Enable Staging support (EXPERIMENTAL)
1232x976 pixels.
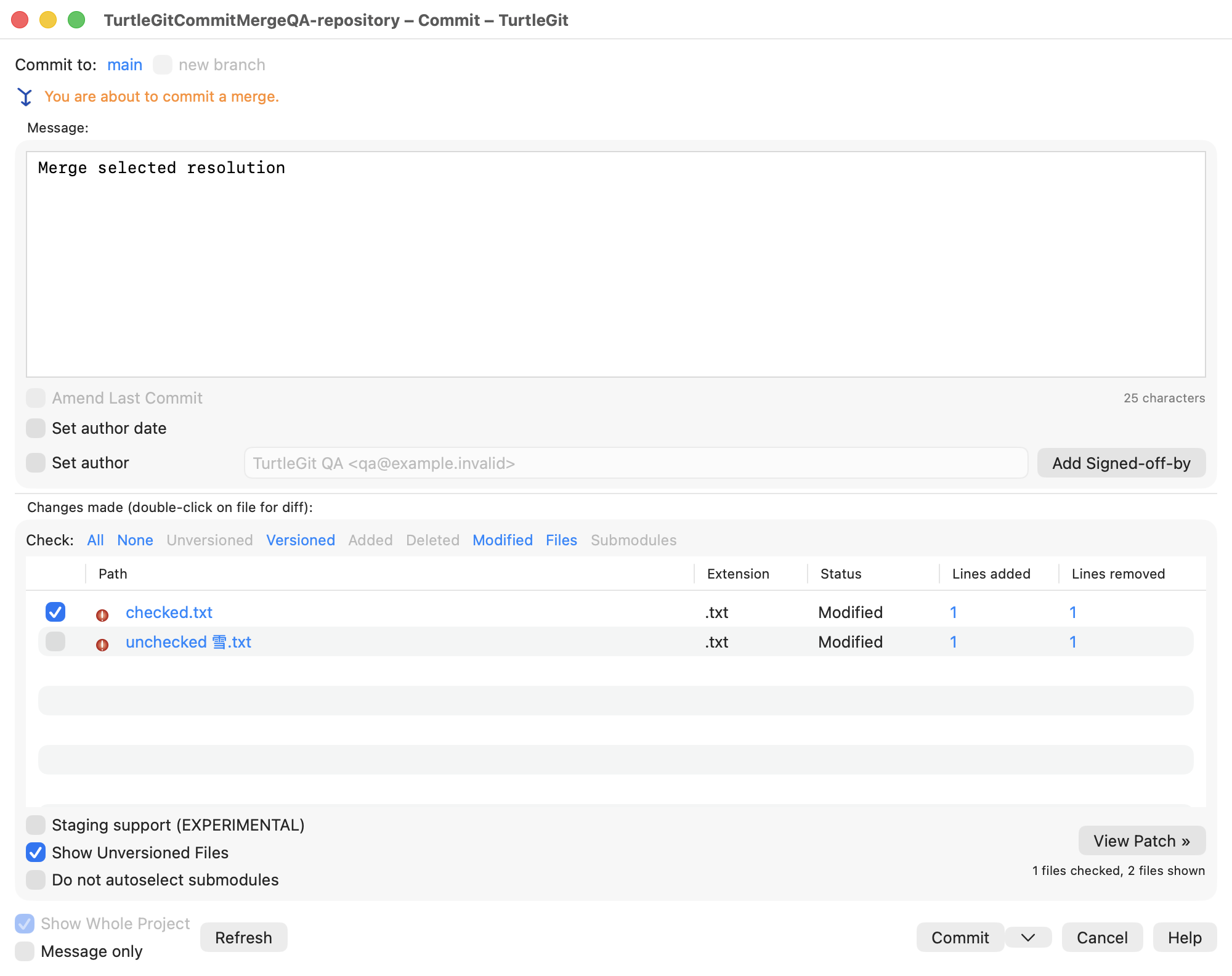click(x=36, y=825)
